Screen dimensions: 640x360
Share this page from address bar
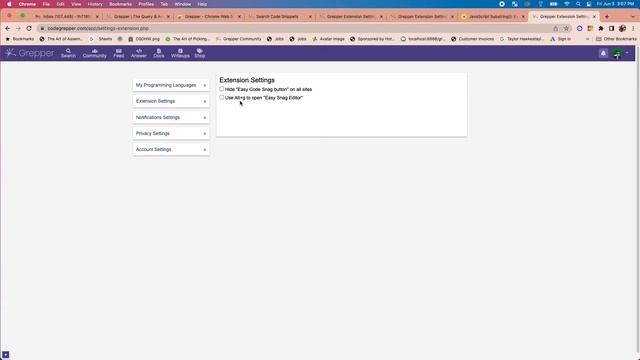point(556,29)
